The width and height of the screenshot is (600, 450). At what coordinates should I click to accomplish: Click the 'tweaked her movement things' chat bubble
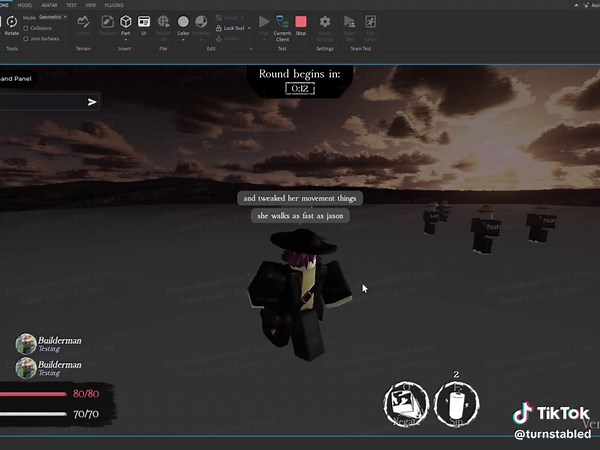(300, 198)
